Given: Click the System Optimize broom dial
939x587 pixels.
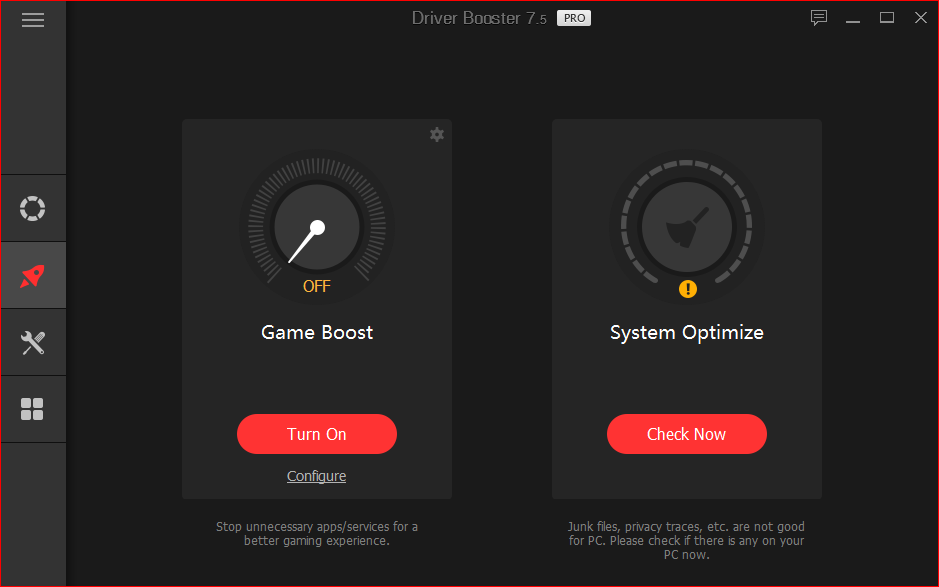Looking at the screenshot, I should (x=687, y=226).
